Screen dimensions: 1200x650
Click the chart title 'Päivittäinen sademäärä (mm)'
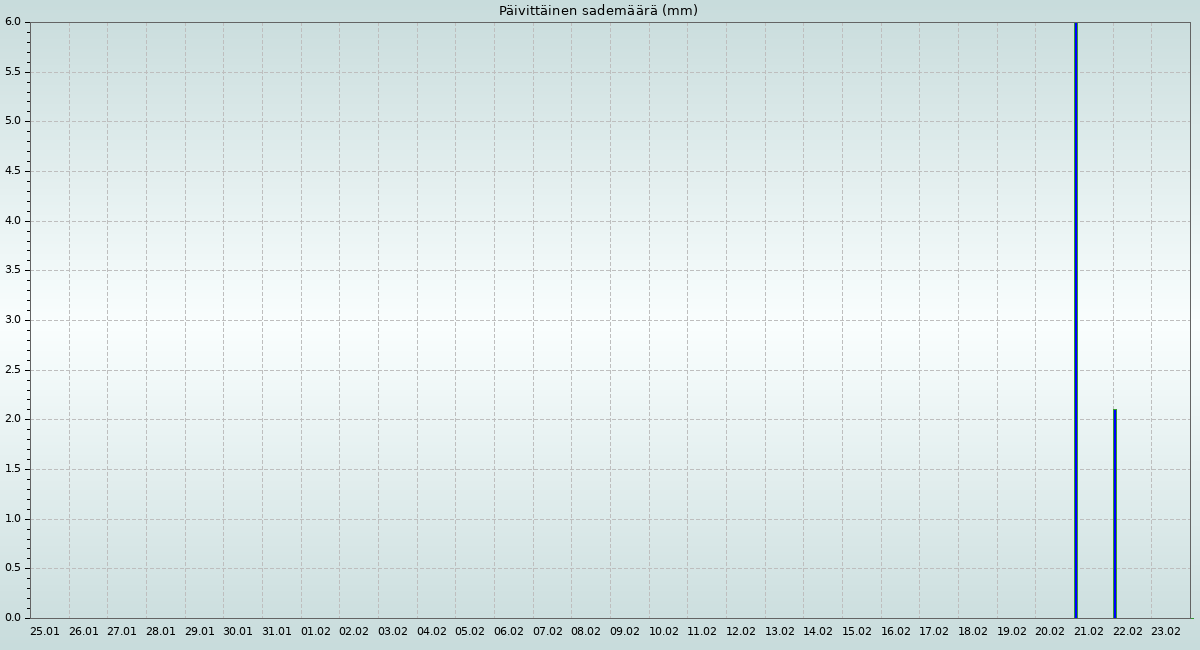point(598,11)
